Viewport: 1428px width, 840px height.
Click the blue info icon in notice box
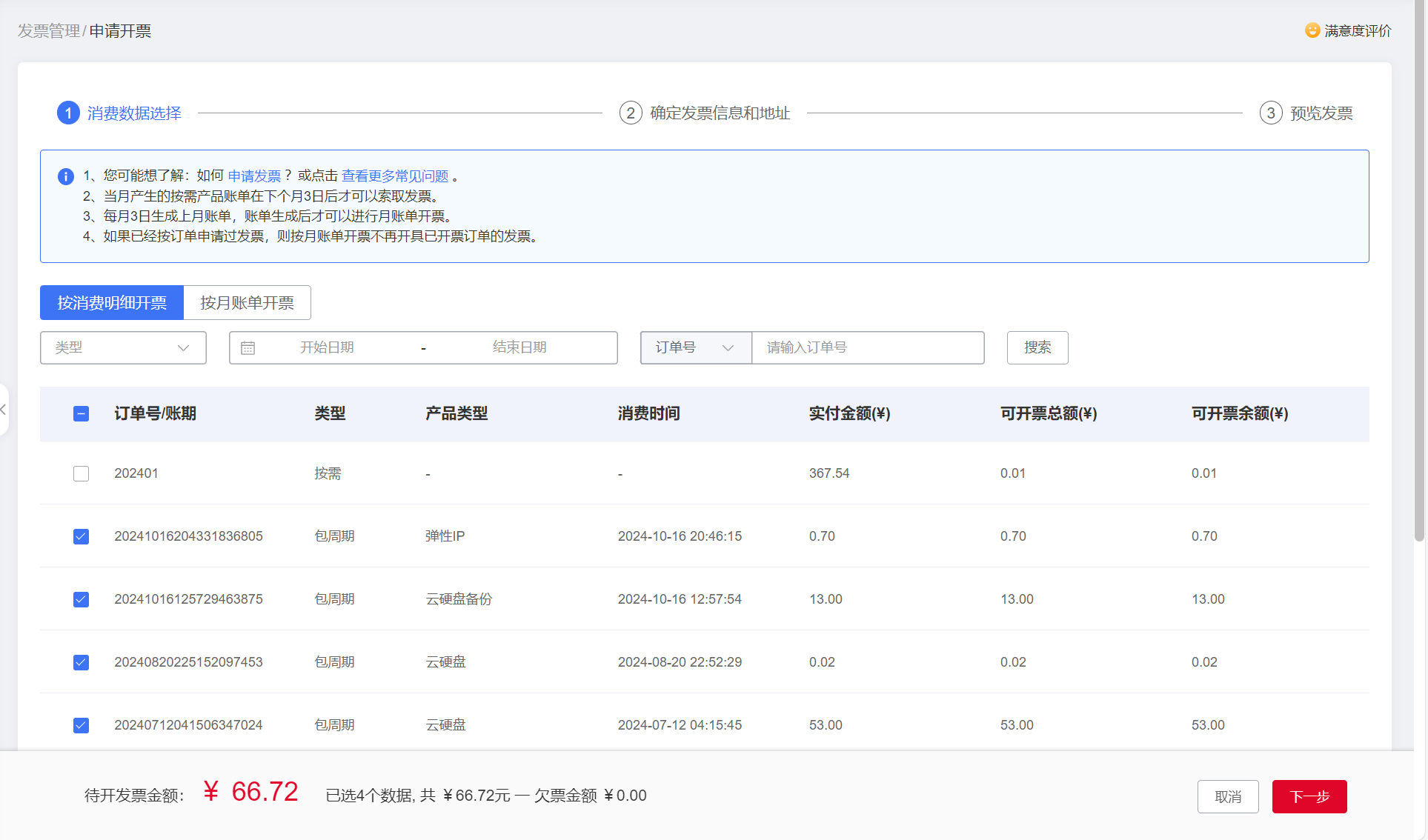[65, 176]
